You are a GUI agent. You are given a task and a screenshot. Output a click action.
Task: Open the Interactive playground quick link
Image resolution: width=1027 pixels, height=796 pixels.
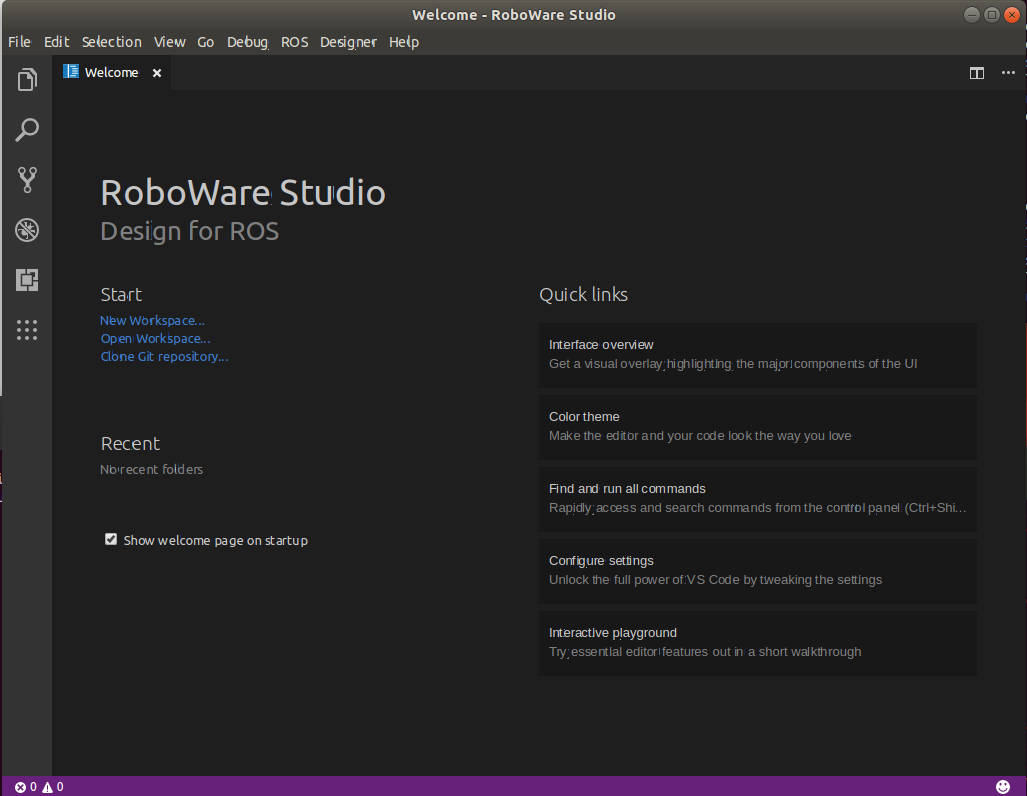tap(758, 643)
